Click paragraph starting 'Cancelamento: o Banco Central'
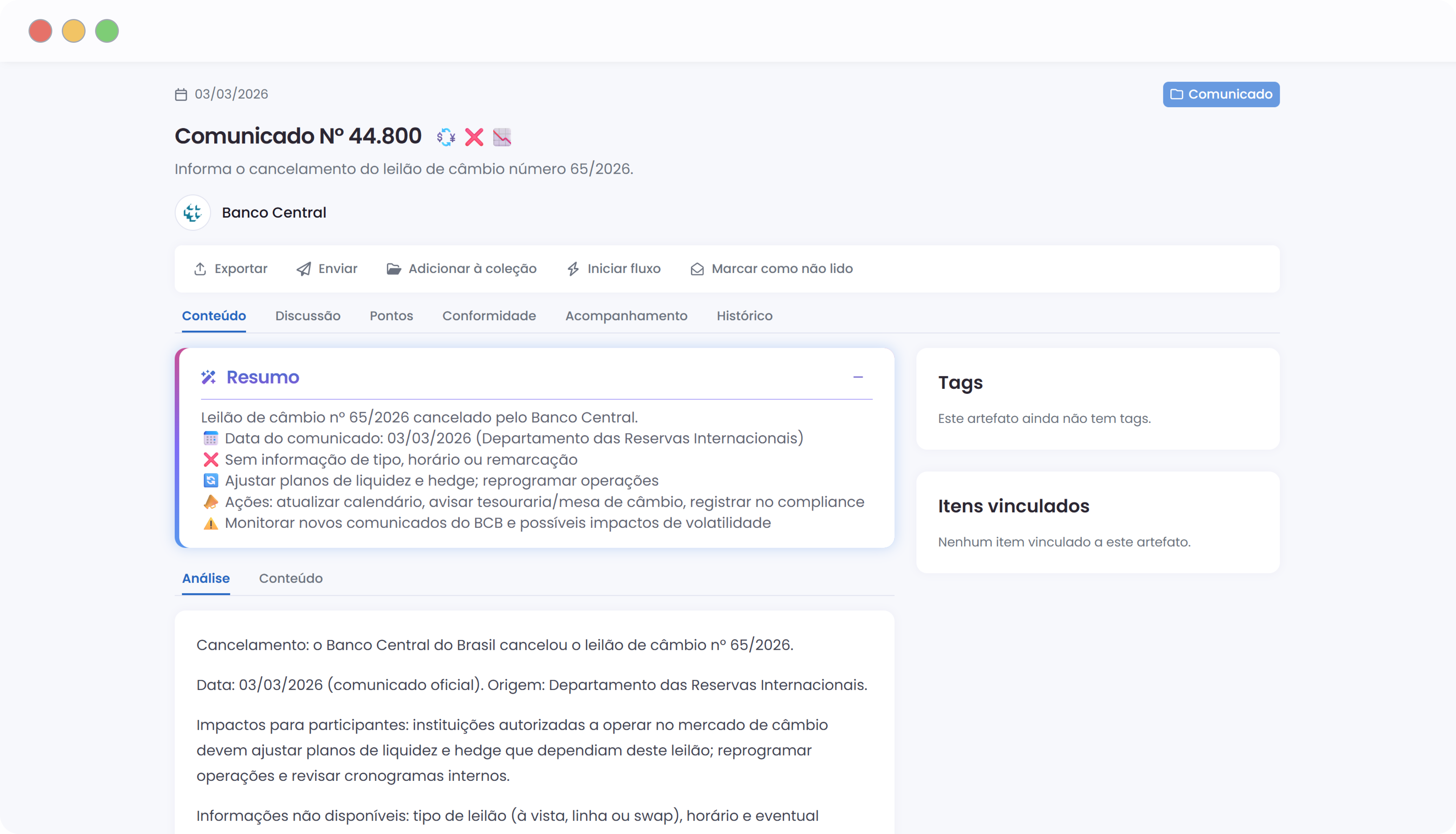 (x=494, y=645)
